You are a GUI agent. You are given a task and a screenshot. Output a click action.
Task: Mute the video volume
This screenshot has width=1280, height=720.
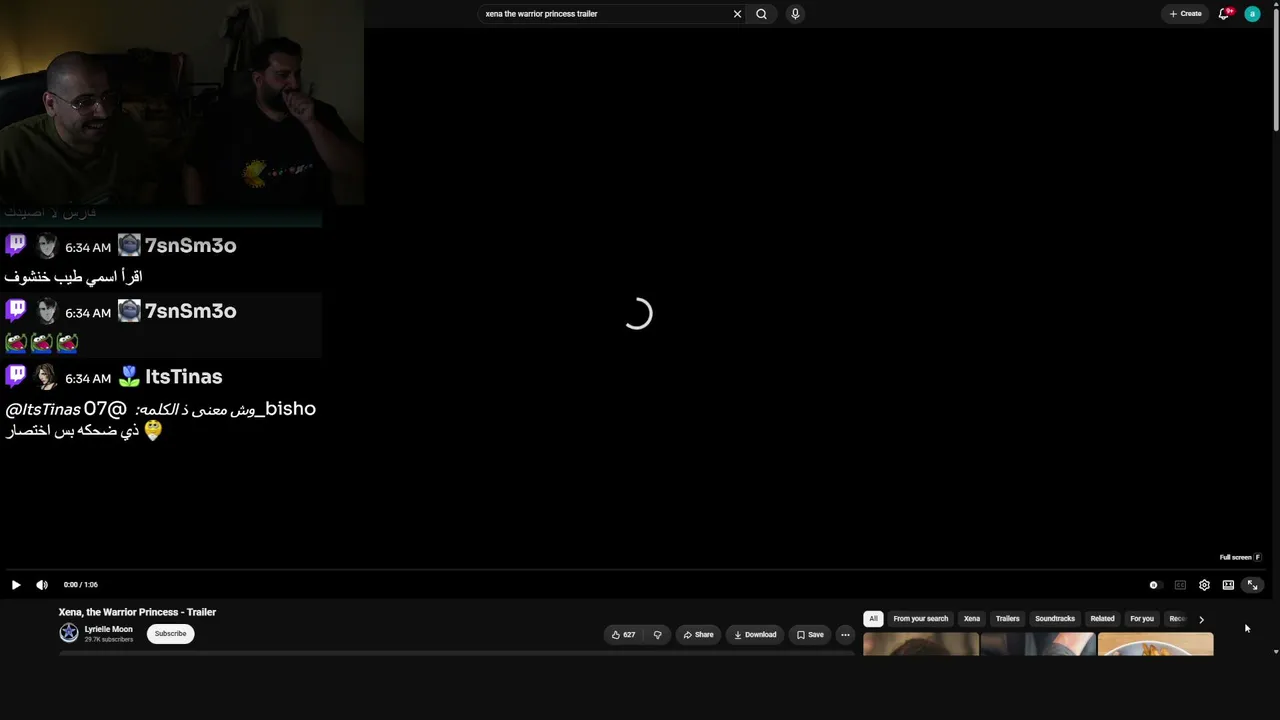click(x=42, y=585)
